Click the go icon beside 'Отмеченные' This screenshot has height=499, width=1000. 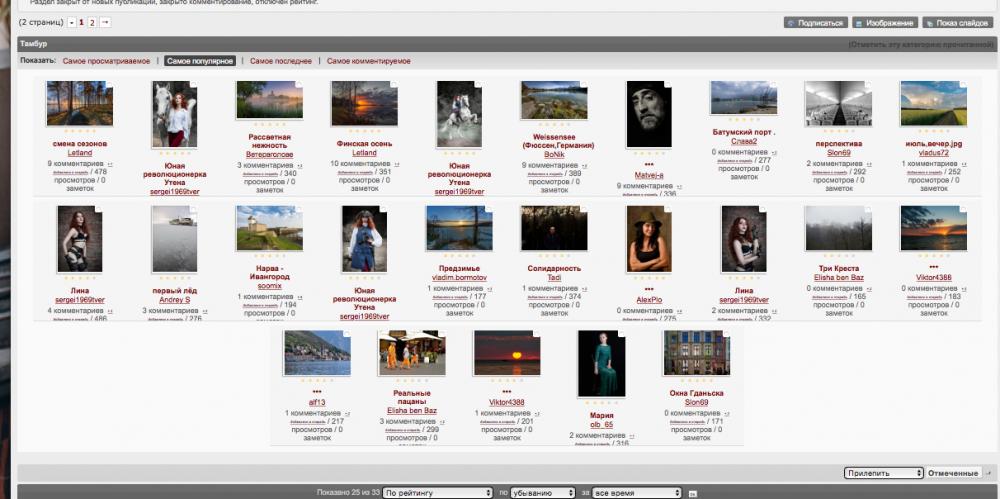[x=989, y=473]
